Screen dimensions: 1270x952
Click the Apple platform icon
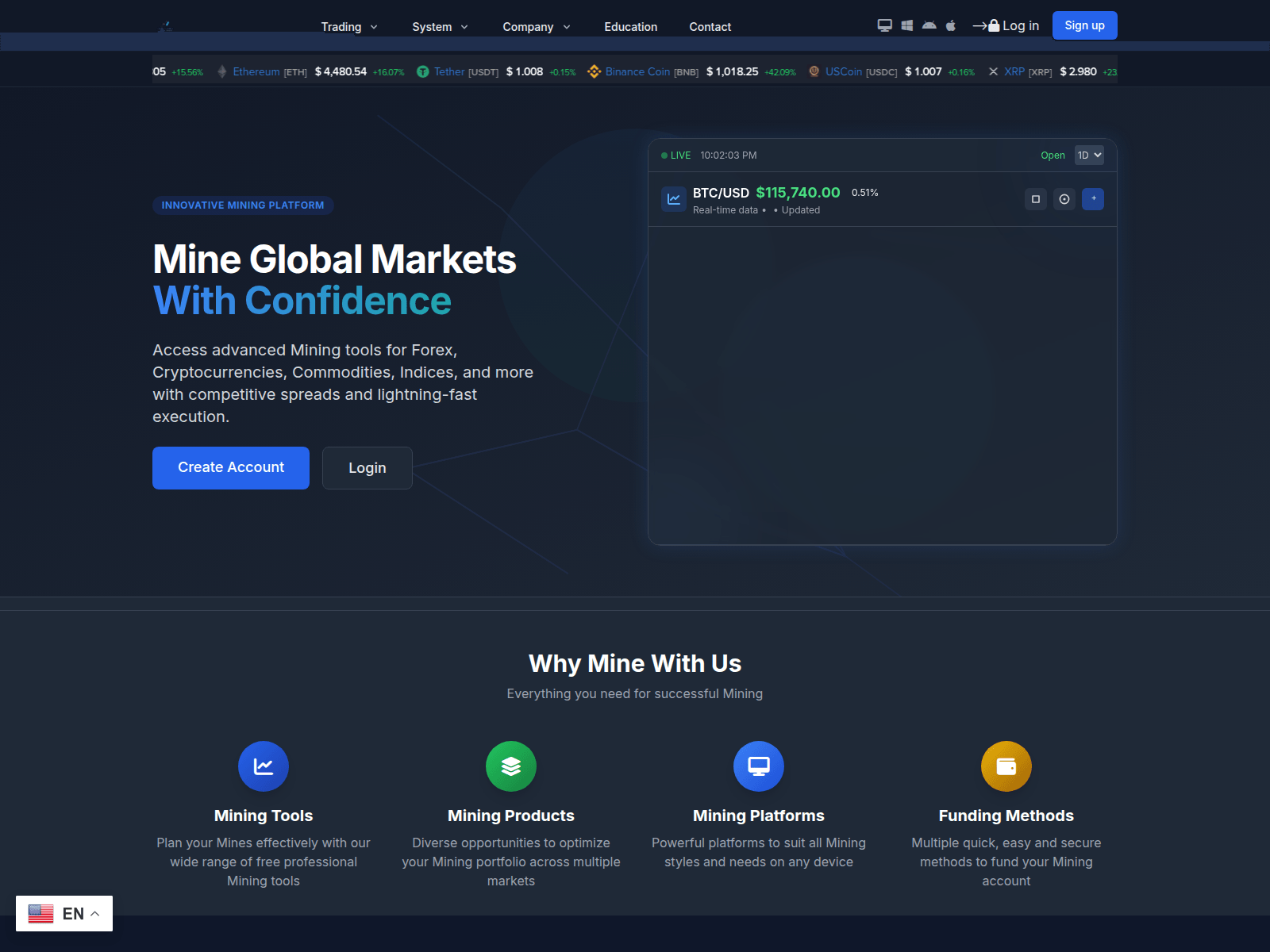951,25
